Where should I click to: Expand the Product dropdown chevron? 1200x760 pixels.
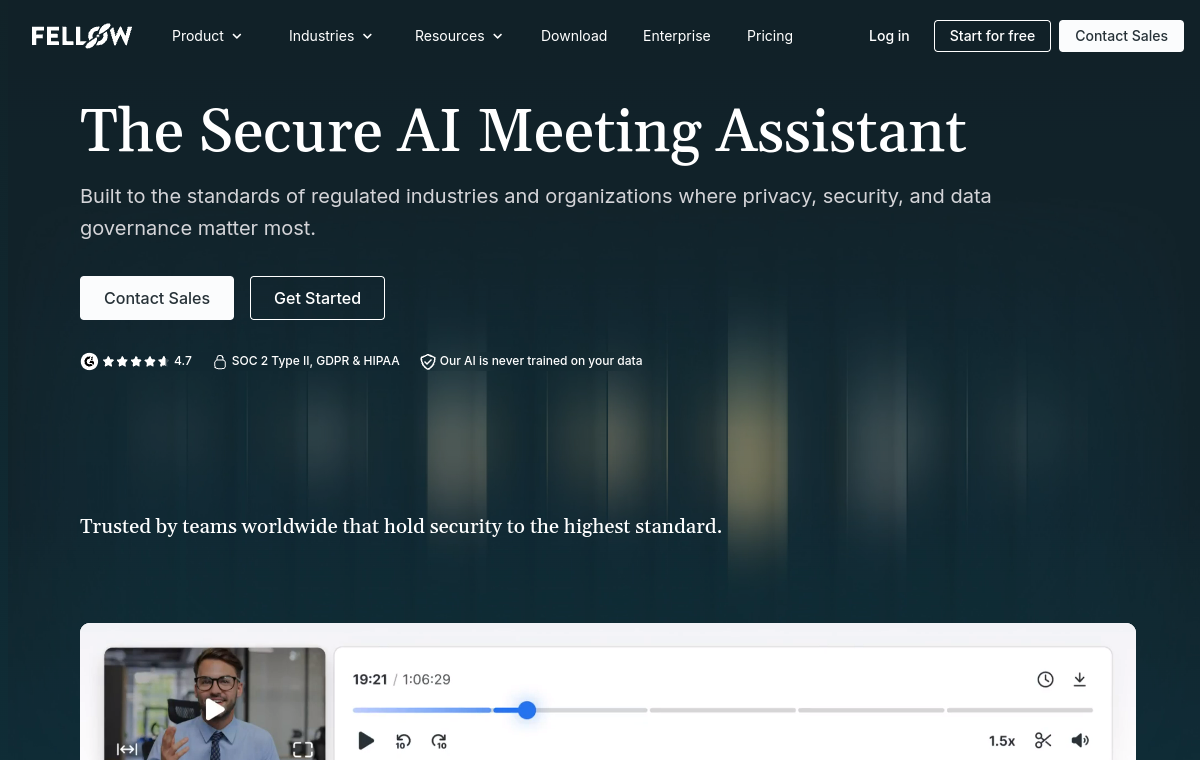pos(237,36)
